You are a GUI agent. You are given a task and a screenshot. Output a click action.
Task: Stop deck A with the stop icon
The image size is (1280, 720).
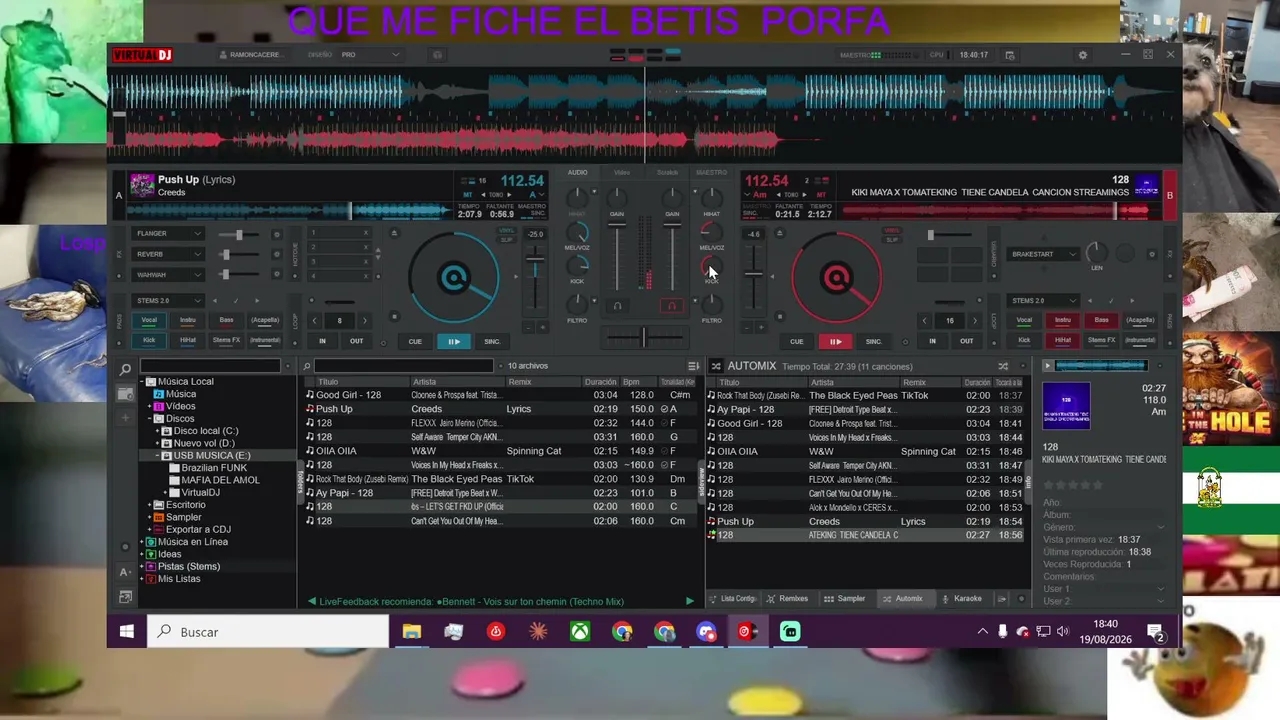pos(394,317)
